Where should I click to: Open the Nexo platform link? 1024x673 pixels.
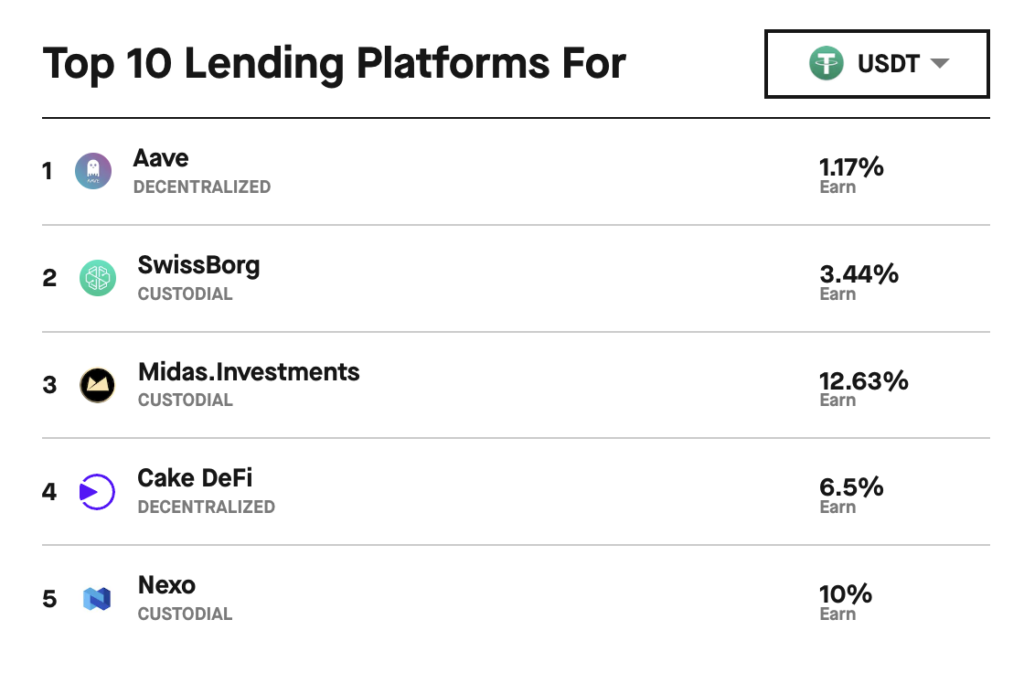coord(167,586)
